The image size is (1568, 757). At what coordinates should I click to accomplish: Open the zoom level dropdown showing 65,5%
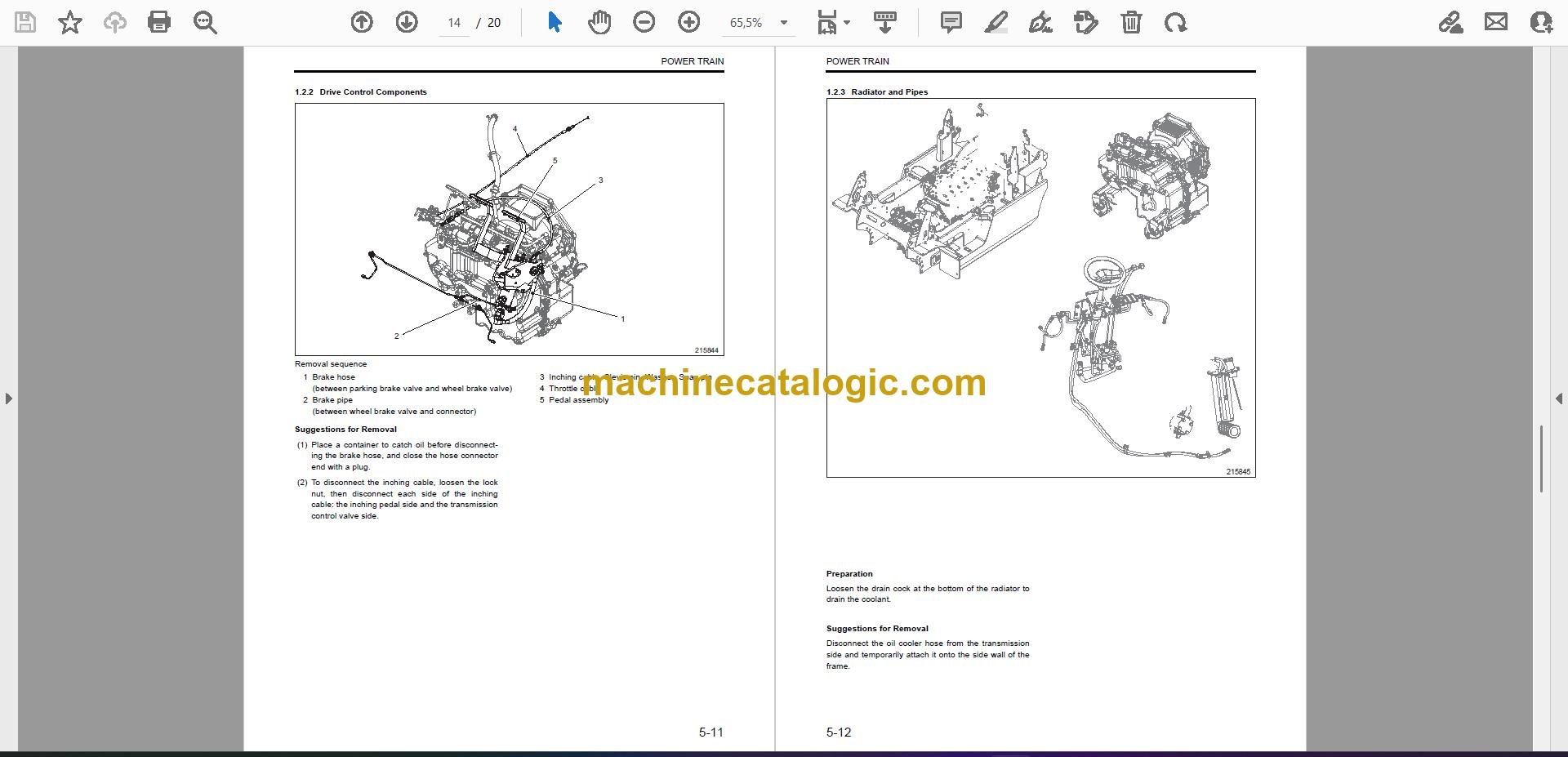coord(759,23)
